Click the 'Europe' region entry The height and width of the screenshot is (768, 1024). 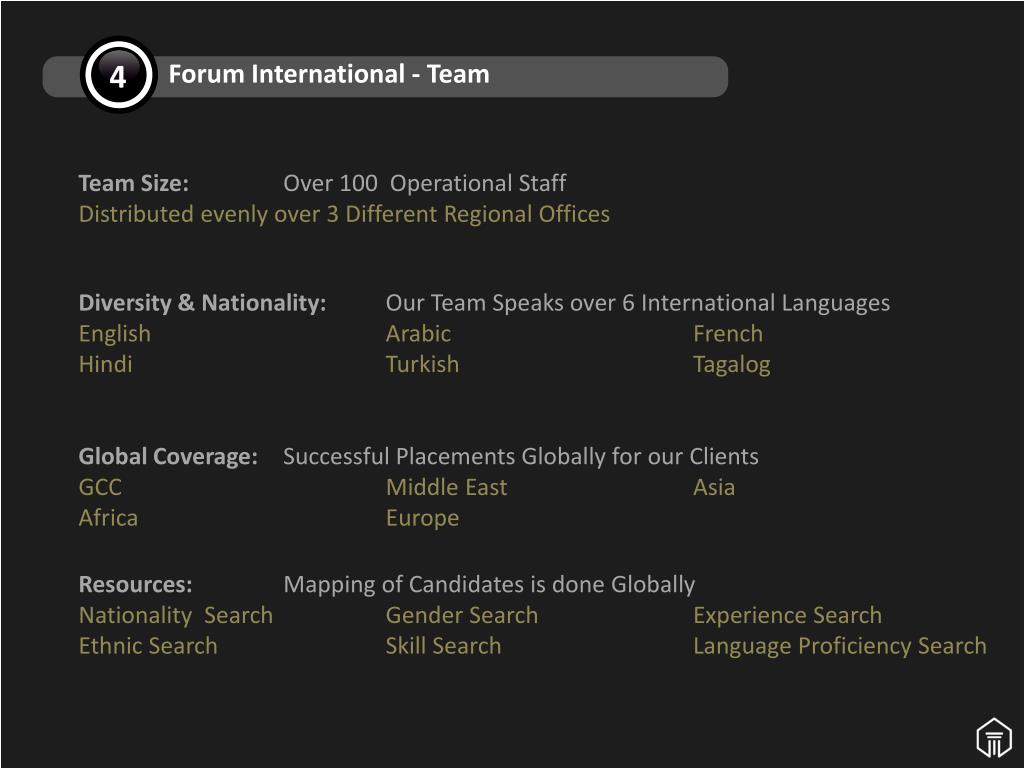[423, 519]
